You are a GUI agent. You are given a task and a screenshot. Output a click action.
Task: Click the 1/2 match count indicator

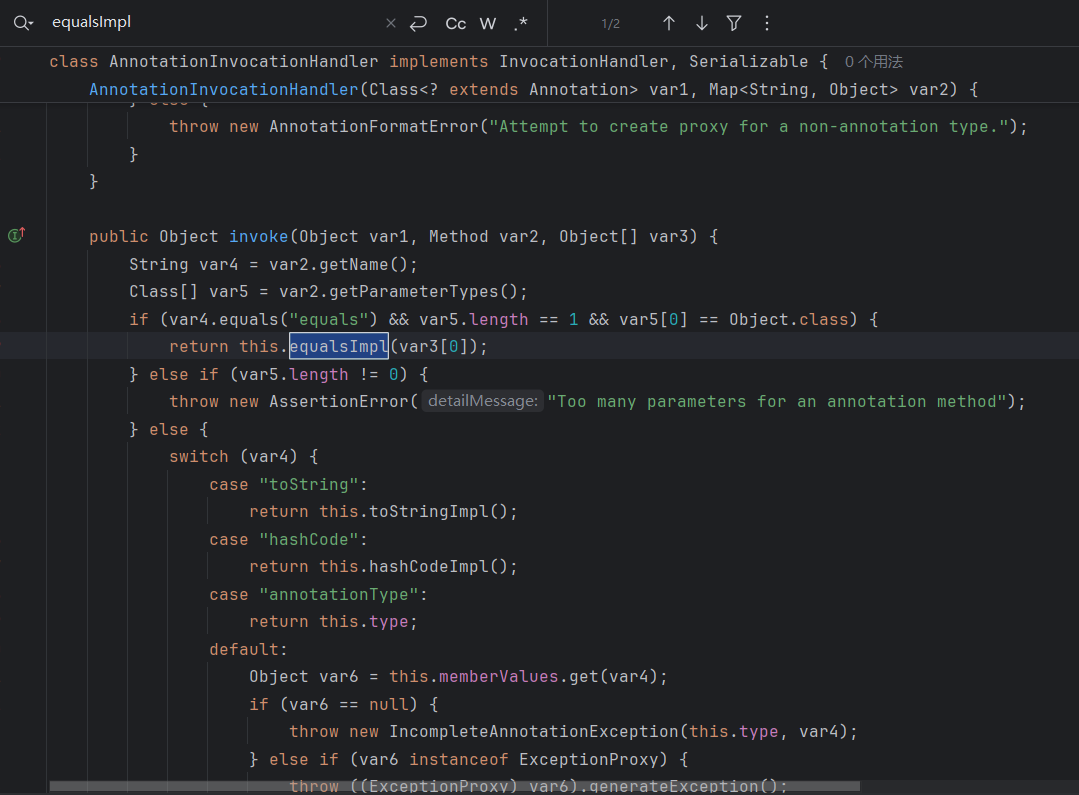click(x=611, y=23)
